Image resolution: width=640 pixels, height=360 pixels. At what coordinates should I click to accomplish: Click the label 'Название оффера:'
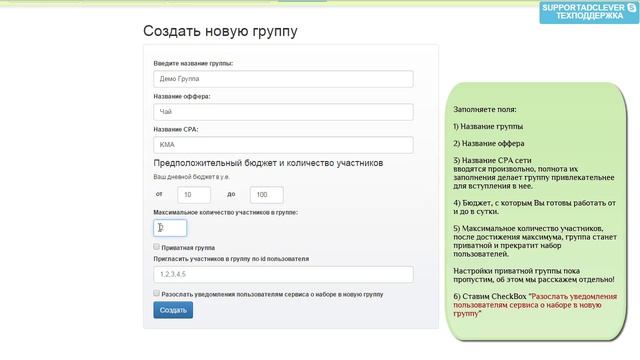point(182,97)
